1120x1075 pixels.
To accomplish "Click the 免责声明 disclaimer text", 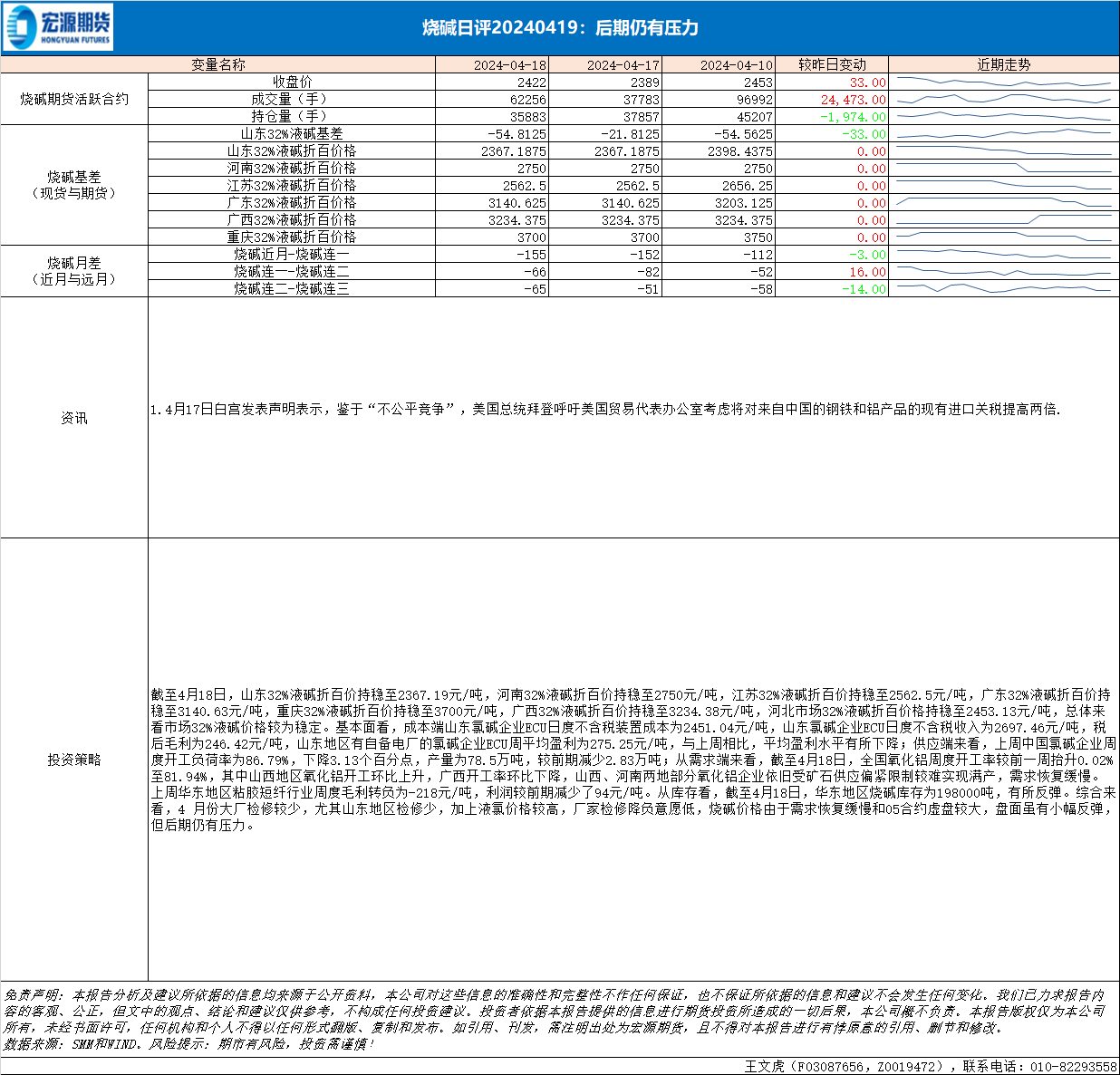I will (555, 1011).
